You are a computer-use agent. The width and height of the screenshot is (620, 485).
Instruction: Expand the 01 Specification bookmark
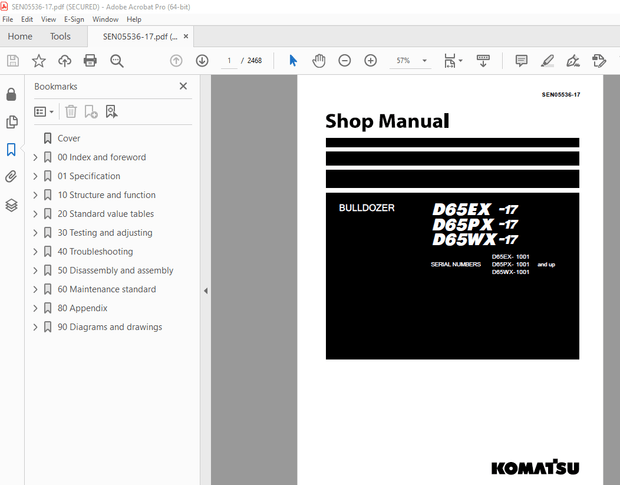[x=35, y=176]
